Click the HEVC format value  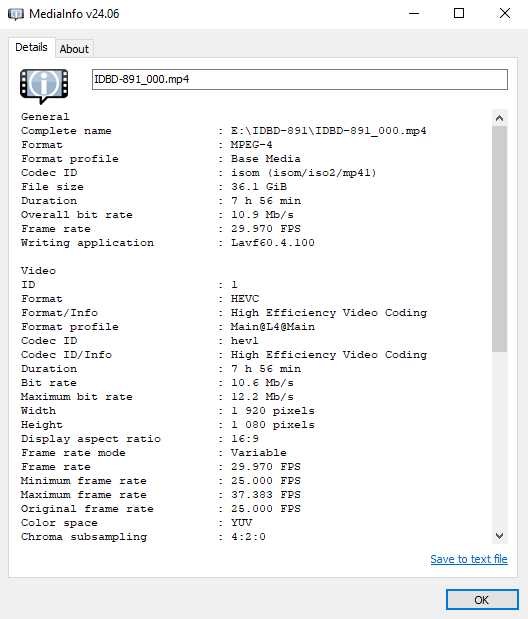point(245,299)
